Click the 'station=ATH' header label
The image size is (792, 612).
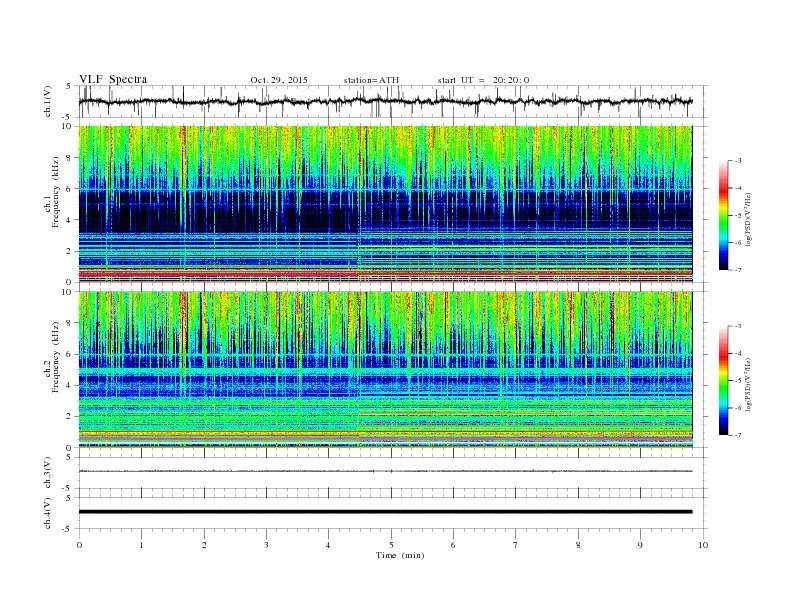click(x=371, y=80)
